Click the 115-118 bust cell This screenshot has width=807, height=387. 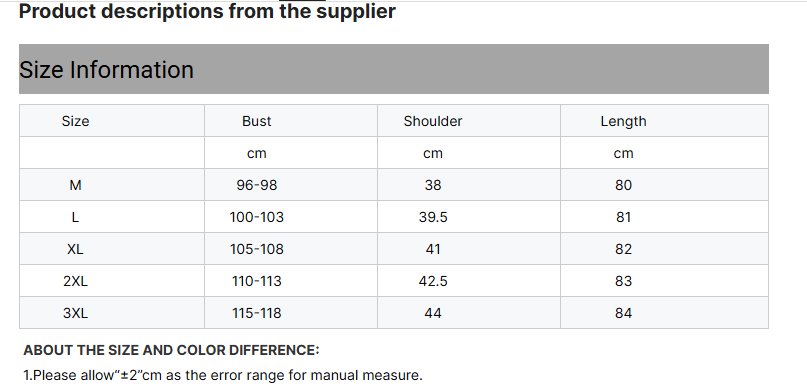(x=291, y=313)
